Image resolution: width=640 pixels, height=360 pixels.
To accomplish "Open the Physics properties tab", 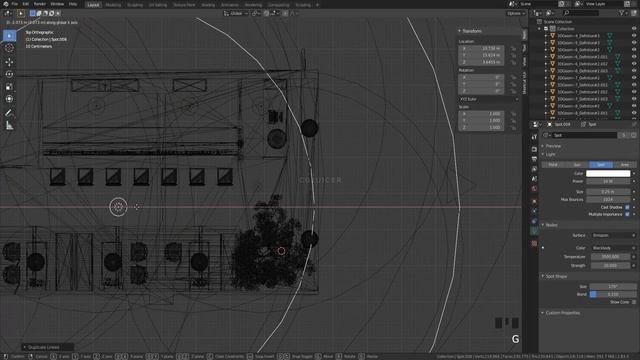I will (x=534, y=211).
